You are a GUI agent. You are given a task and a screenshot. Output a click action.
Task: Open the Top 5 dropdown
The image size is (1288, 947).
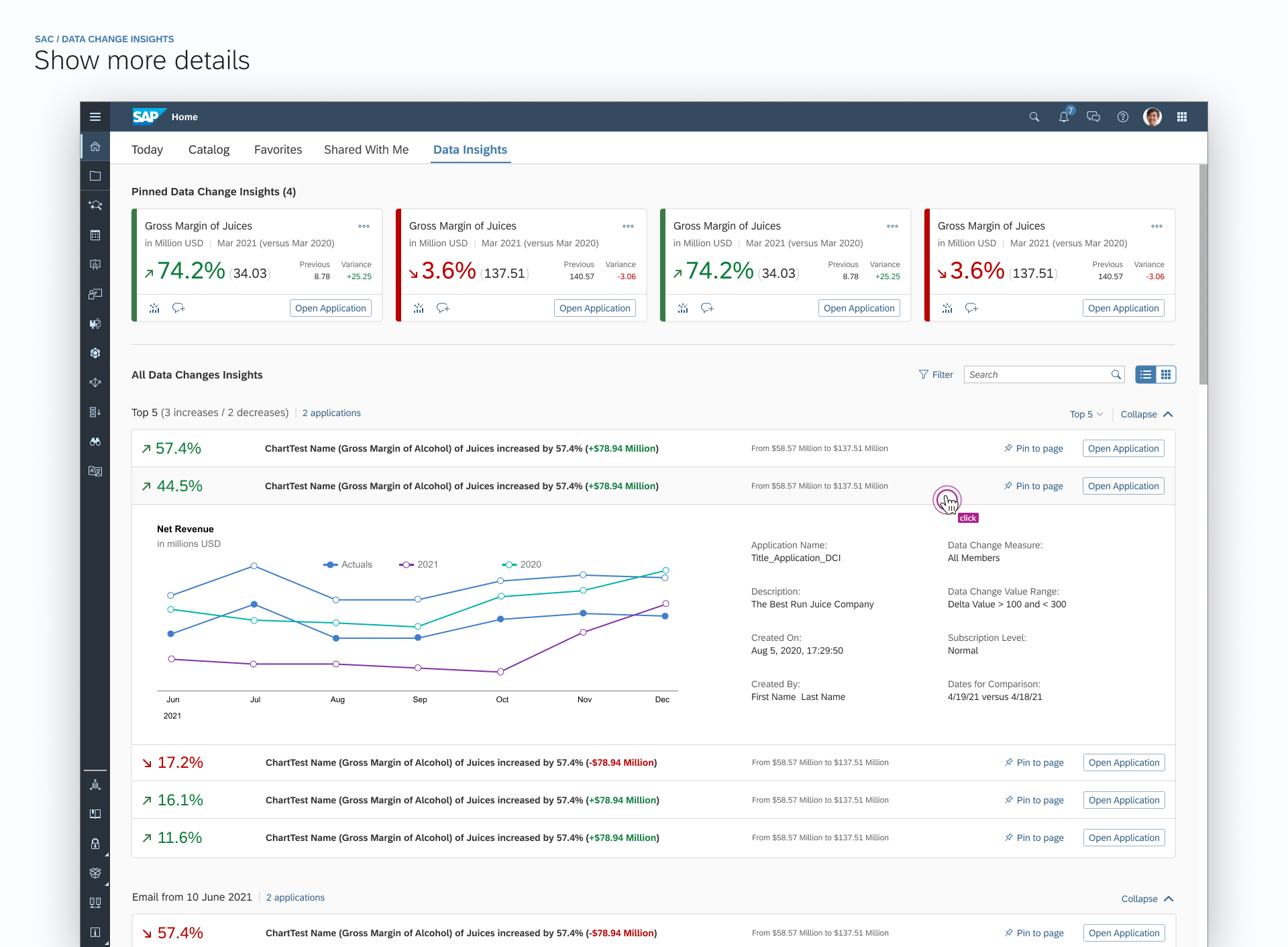coord(1086,414)
